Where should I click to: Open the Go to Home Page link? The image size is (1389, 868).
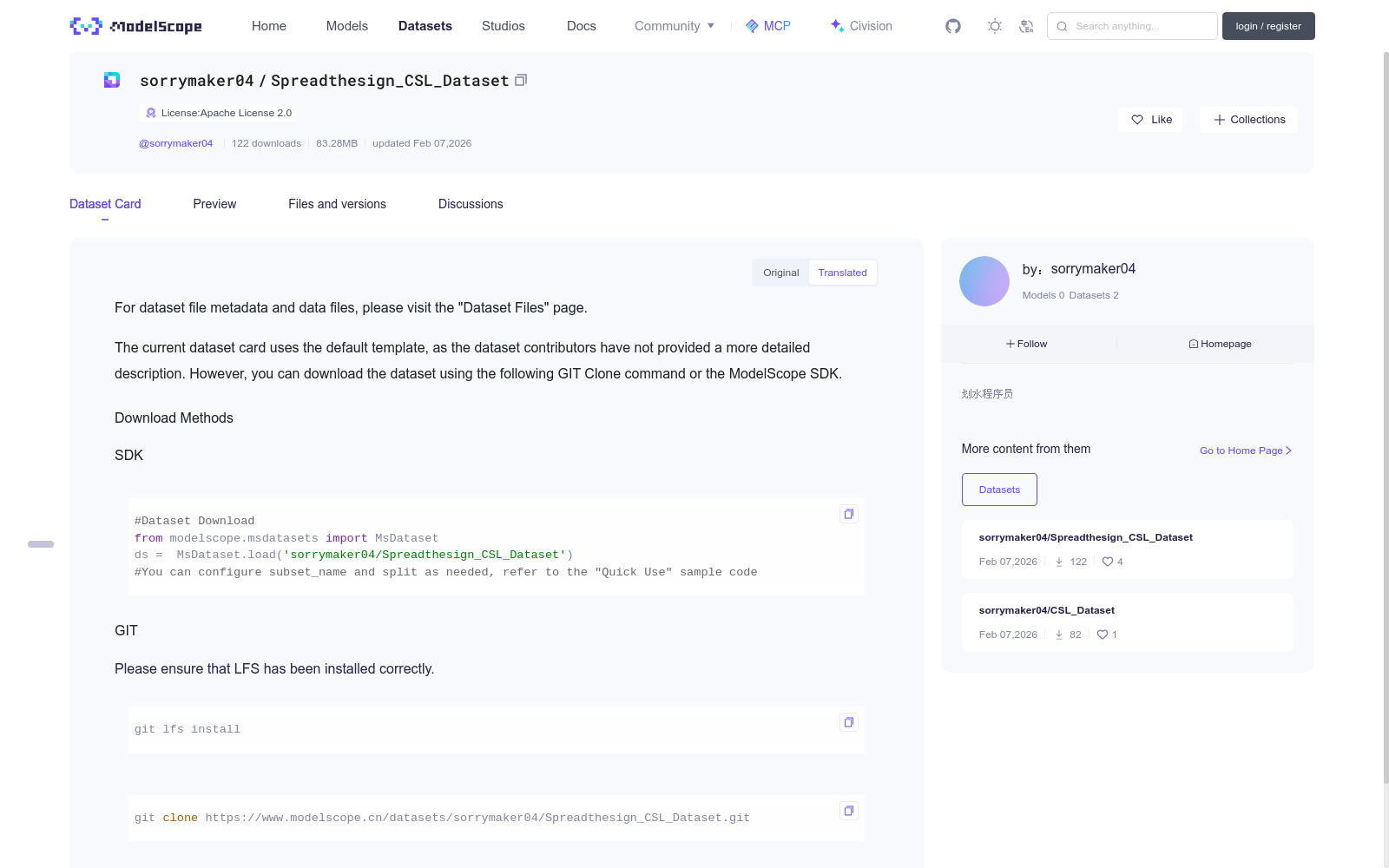tap(1246, 450)
